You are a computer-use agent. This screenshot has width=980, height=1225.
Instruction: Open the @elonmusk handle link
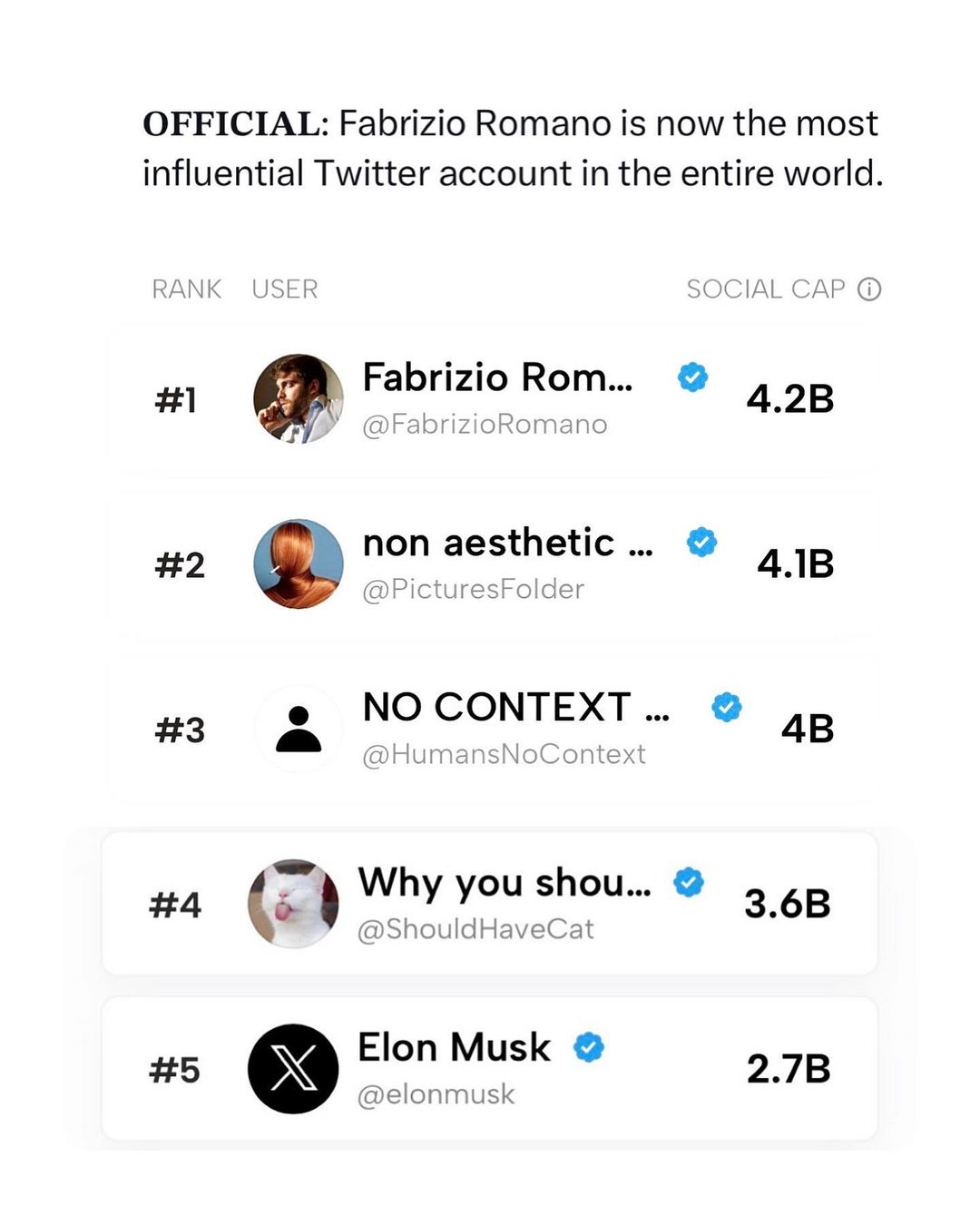pyautogui.click(x=436, y=1094)
